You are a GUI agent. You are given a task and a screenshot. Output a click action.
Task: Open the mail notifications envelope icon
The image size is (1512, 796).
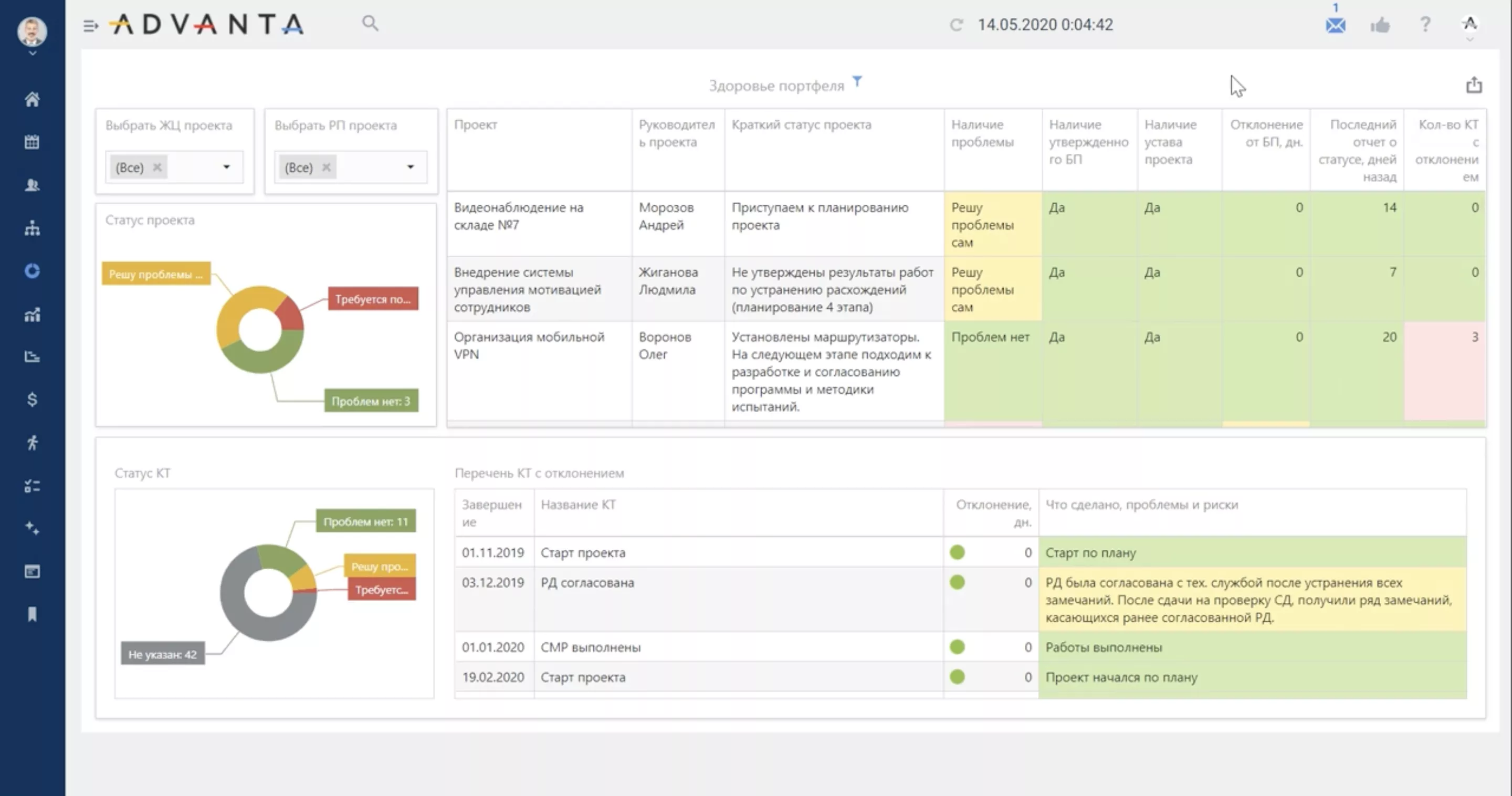1335,25
